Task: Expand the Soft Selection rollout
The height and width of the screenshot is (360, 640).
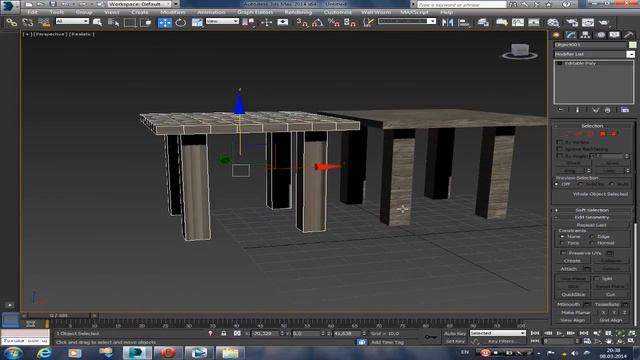Action: [592, 210]
